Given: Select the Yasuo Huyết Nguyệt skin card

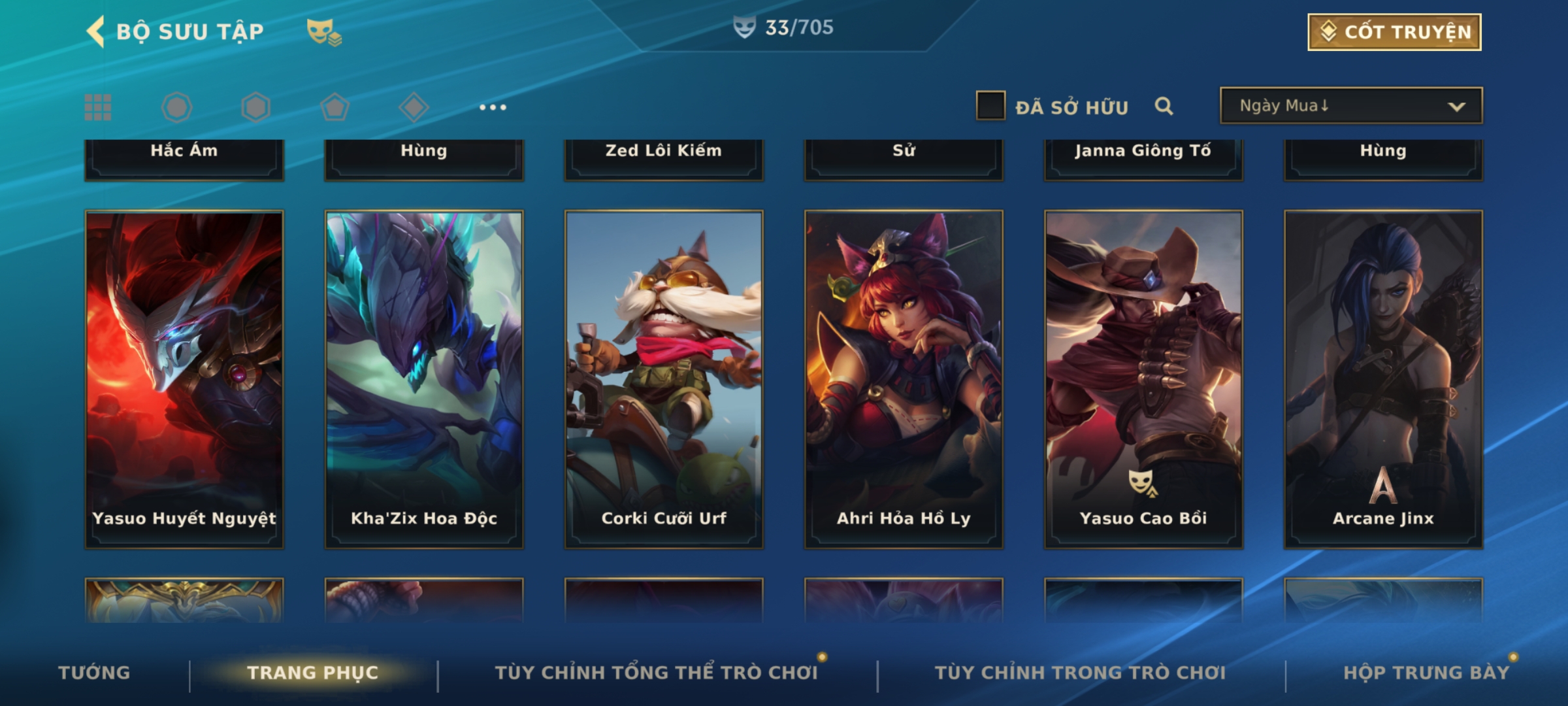Looking at the screenshot, I should click(184, 379).
